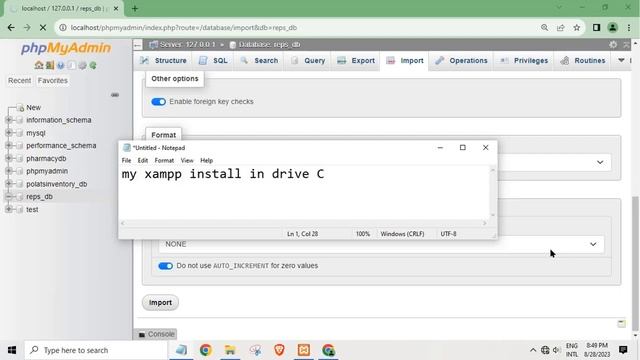Open notification center icon
The image size is (640, 360).
(623, 350)
